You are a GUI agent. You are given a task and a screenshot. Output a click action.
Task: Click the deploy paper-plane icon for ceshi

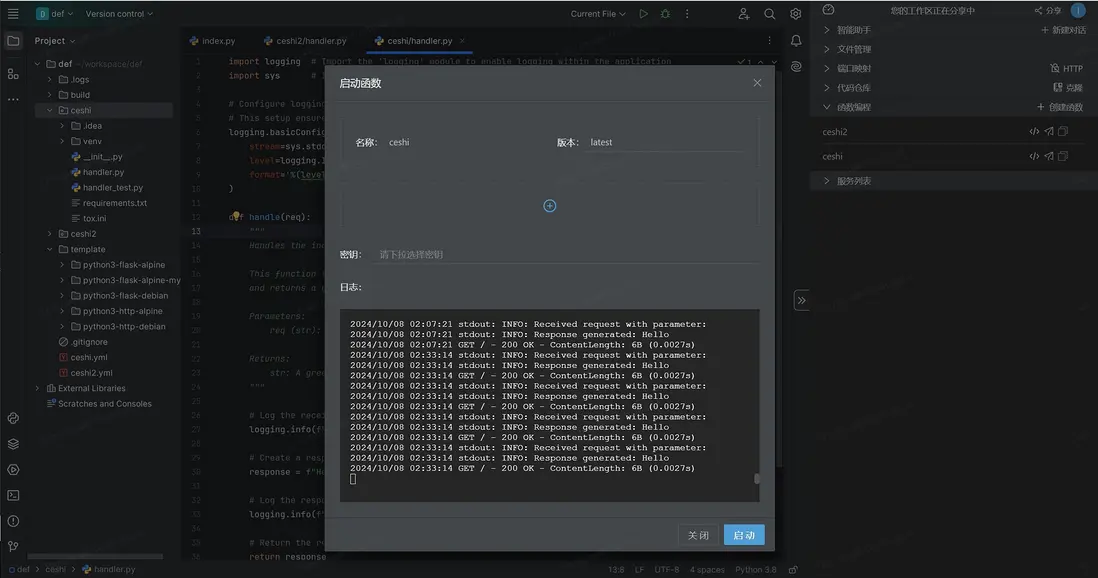1049,156
